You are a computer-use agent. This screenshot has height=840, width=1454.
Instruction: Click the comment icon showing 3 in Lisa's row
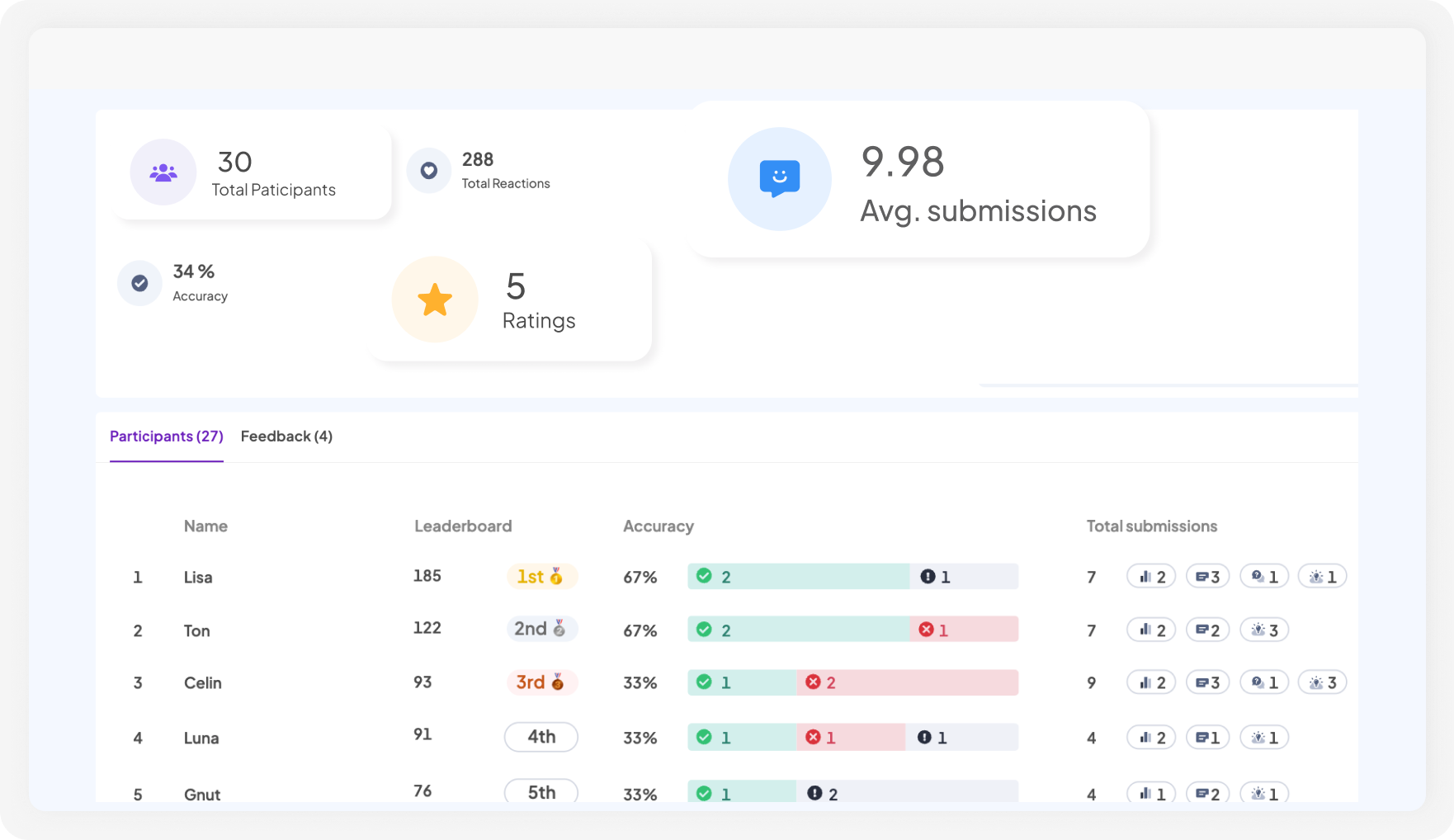pos(1206,576)
